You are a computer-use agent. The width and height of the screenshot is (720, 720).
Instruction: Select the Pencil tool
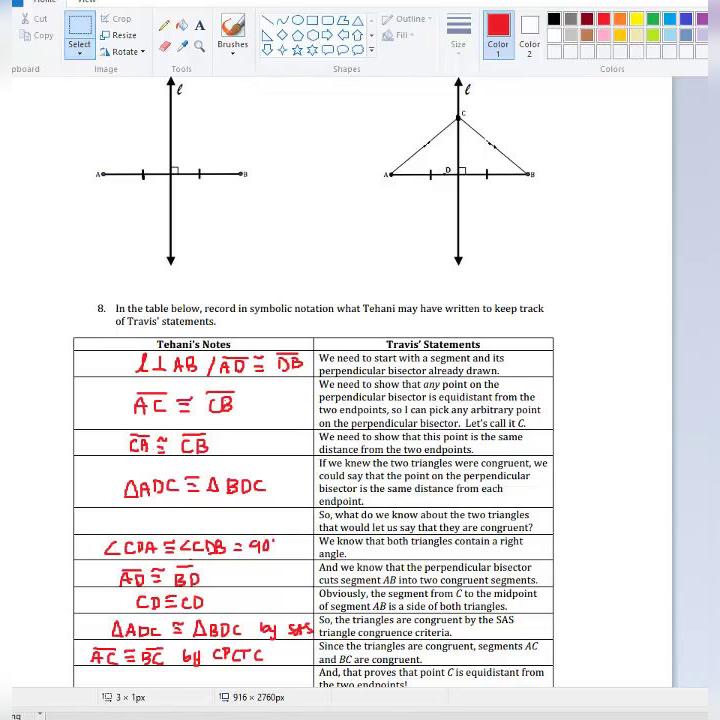[164, 25]
